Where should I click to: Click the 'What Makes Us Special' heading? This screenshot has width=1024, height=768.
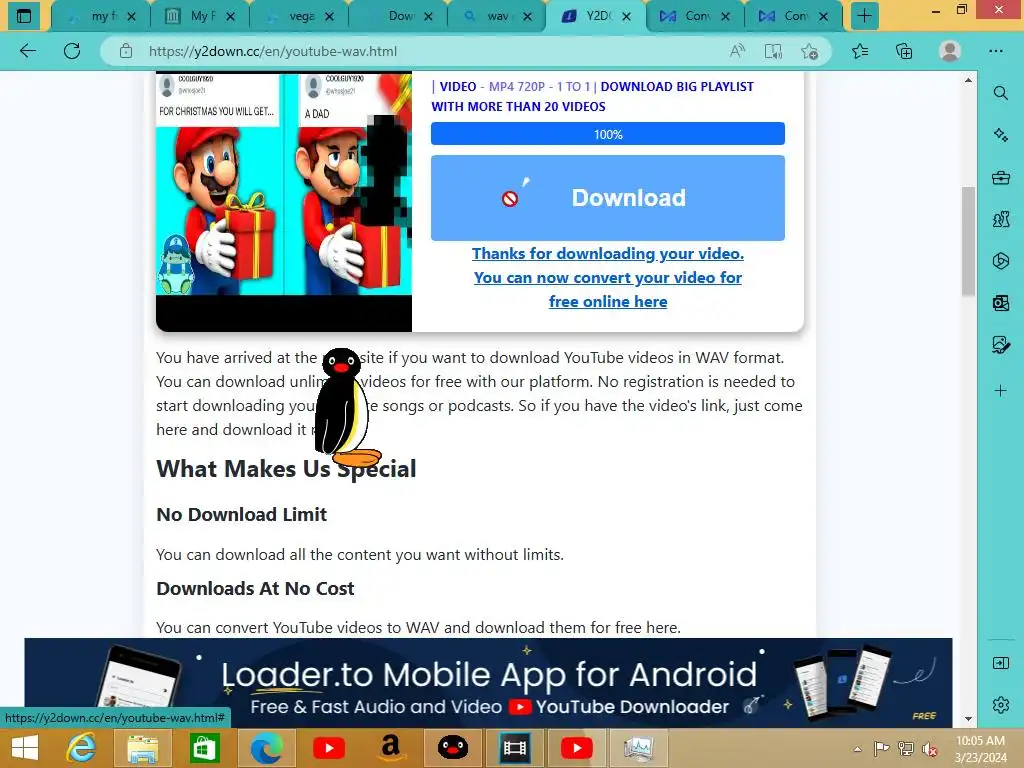tap(286, 468)
